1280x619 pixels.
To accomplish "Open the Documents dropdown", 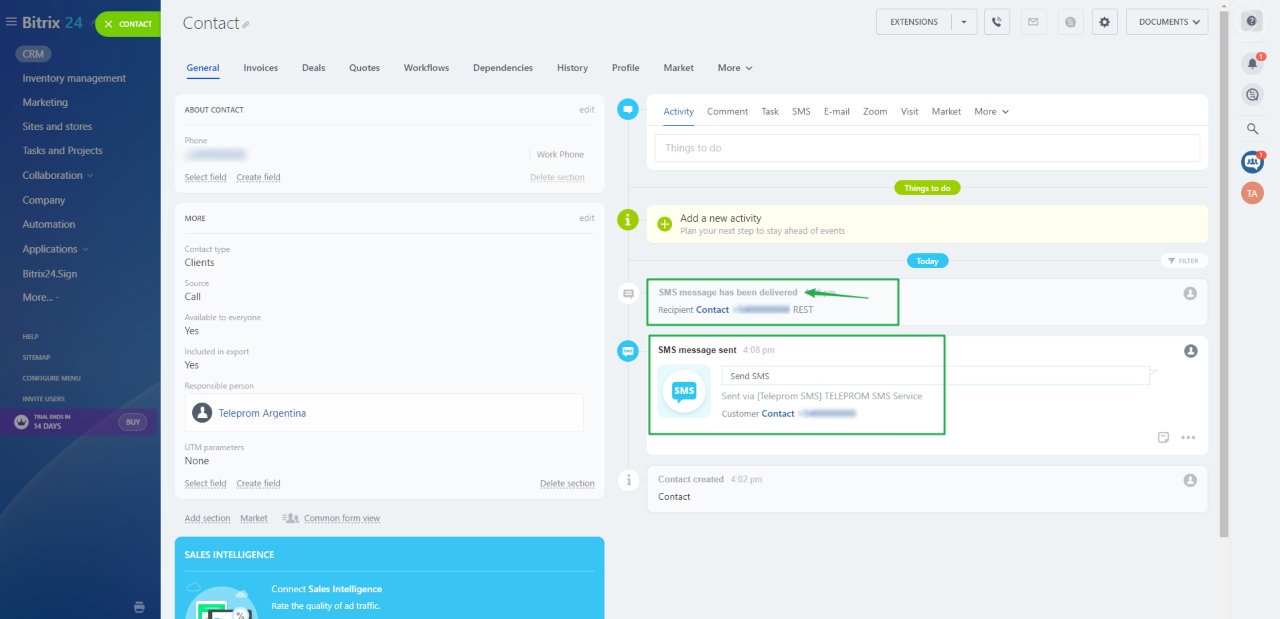I will [1166, 22].
